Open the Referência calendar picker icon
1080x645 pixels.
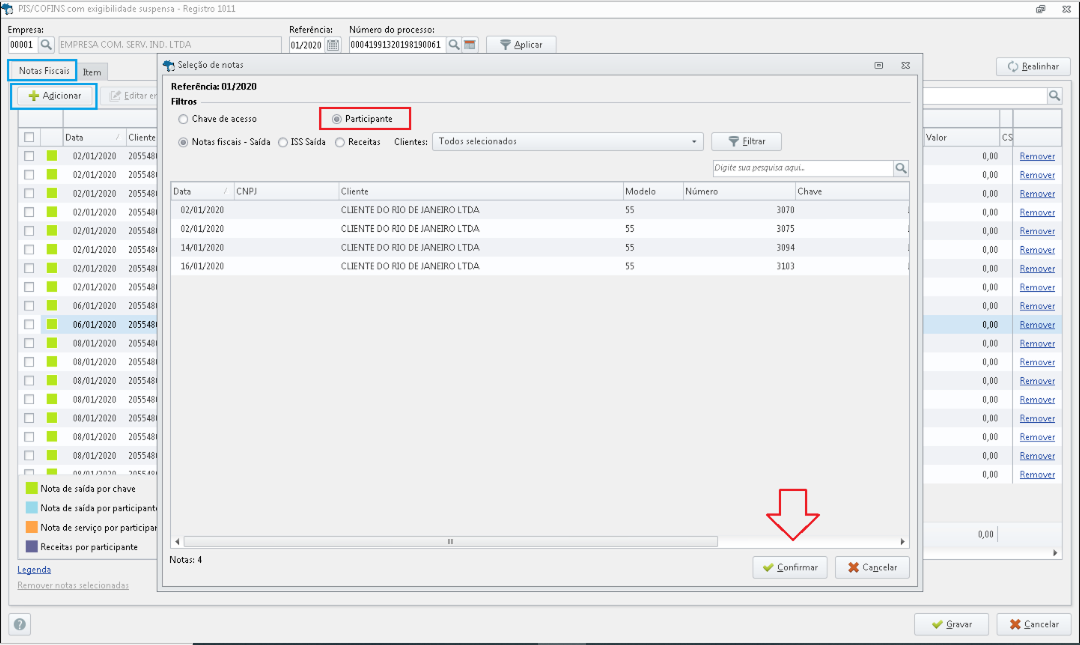332,45
